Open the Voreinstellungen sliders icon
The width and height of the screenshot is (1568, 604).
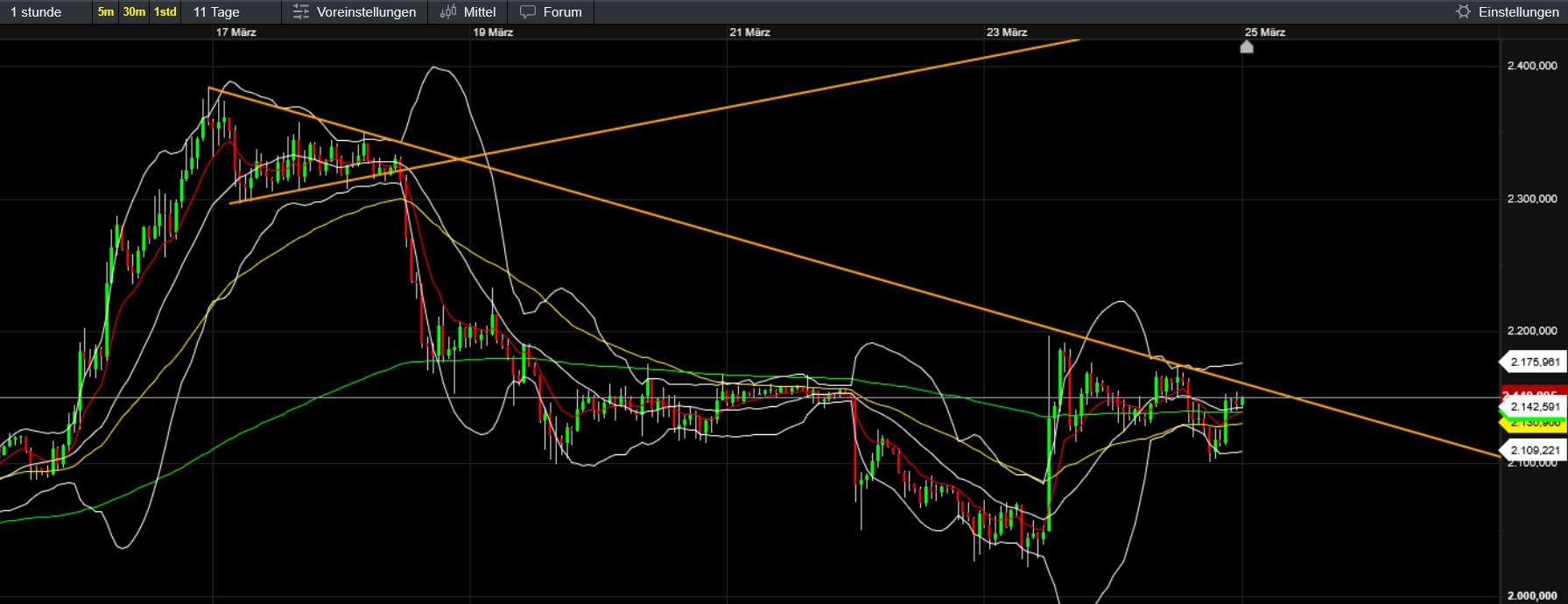point(300,12)
